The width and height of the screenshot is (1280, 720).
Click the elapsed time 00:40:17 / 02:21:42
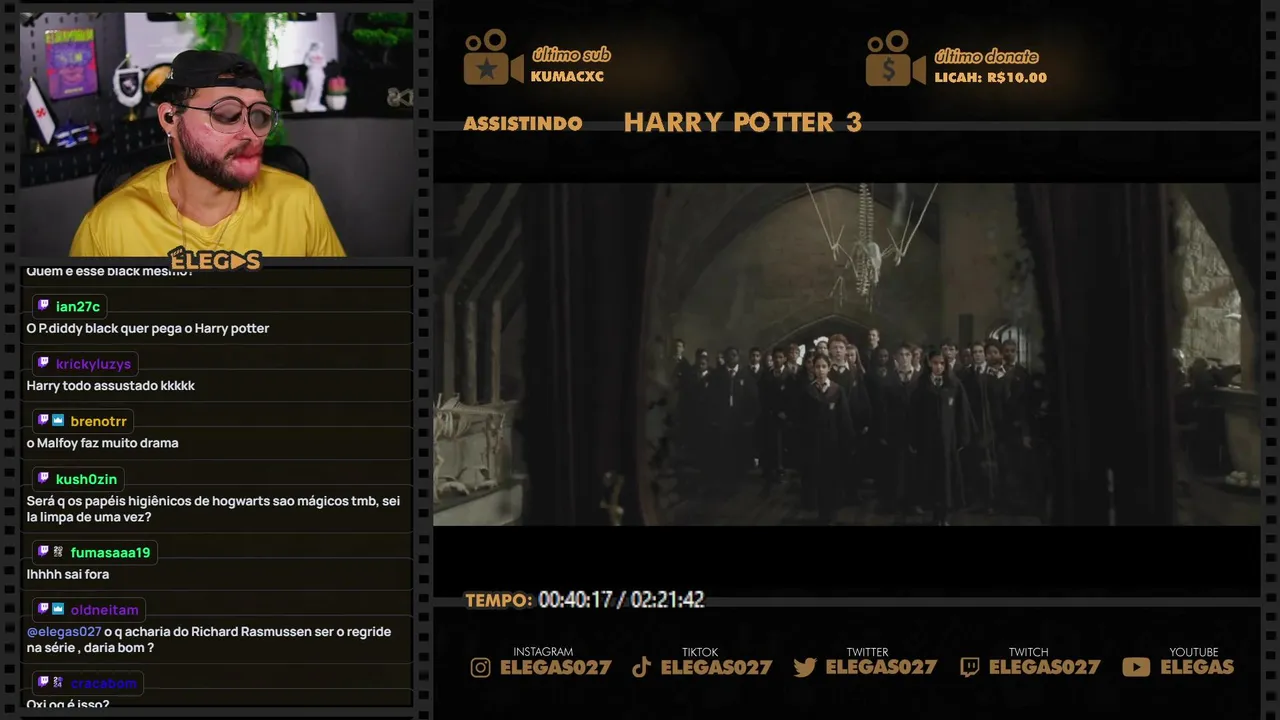(621, 600)
